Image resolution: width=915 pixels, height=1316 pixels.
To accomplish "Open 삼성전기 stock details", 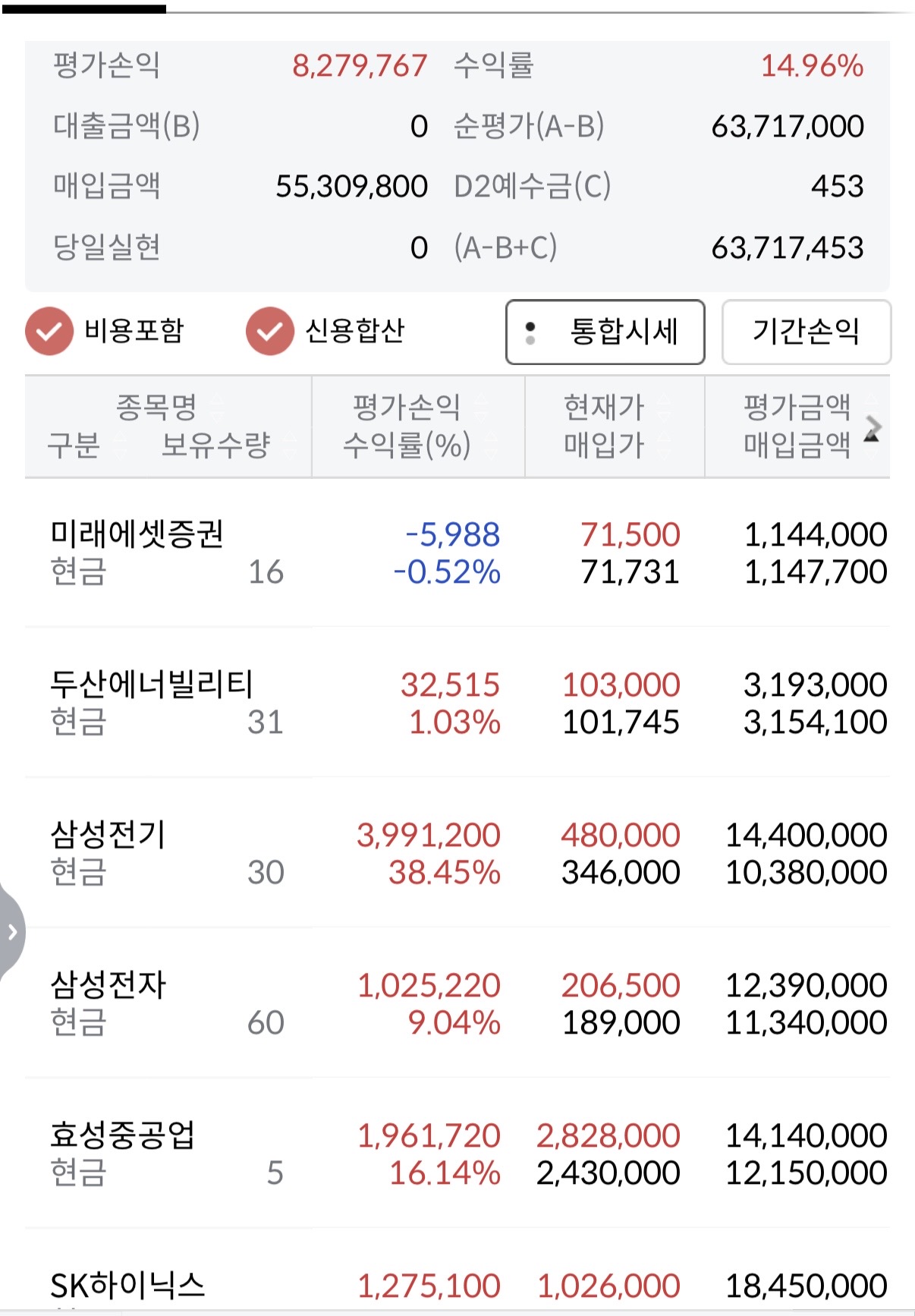I will [108, 836].
